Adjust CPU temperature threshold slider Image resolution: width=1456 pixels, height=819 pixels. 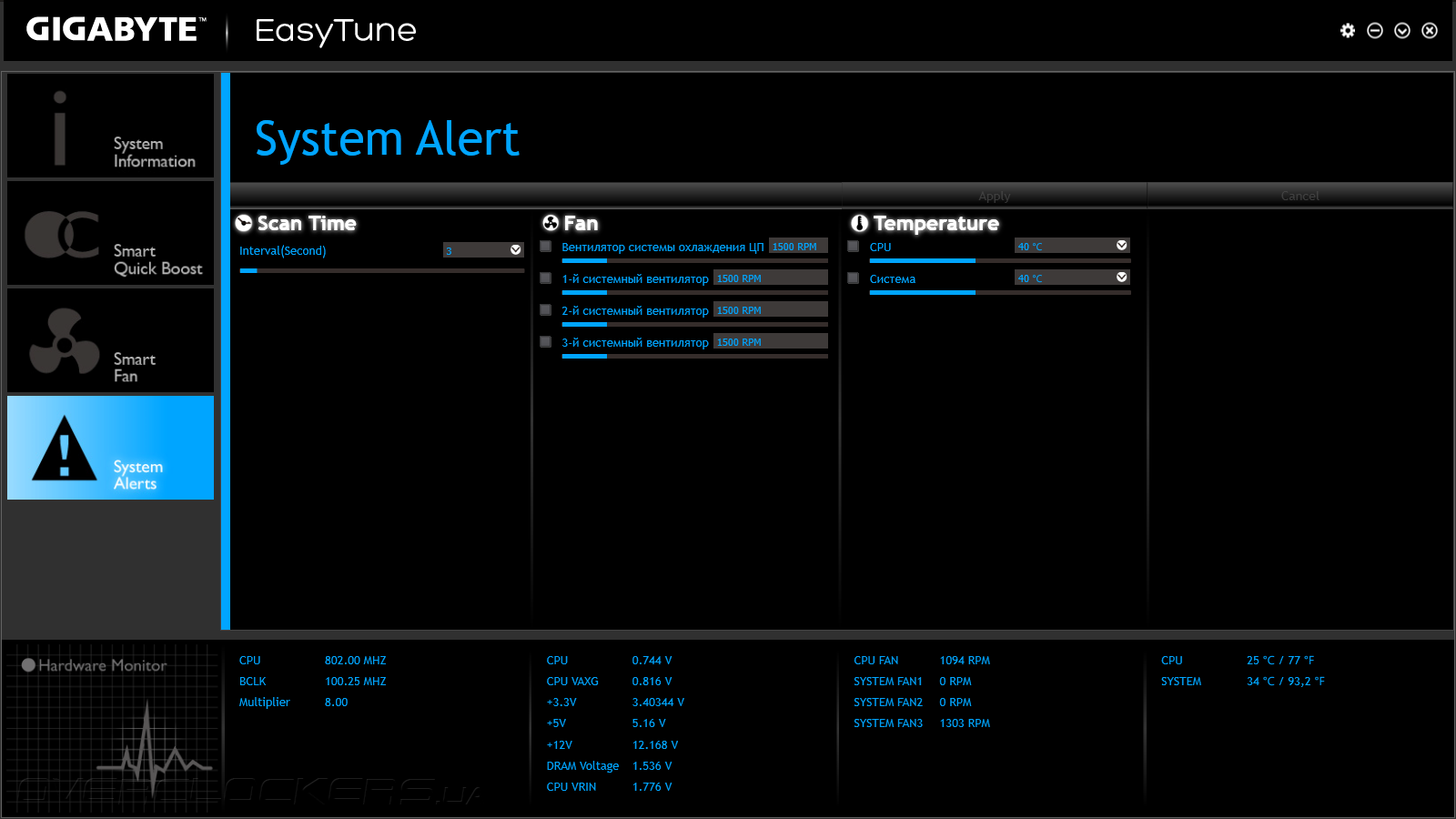[x=1000, y=261]
